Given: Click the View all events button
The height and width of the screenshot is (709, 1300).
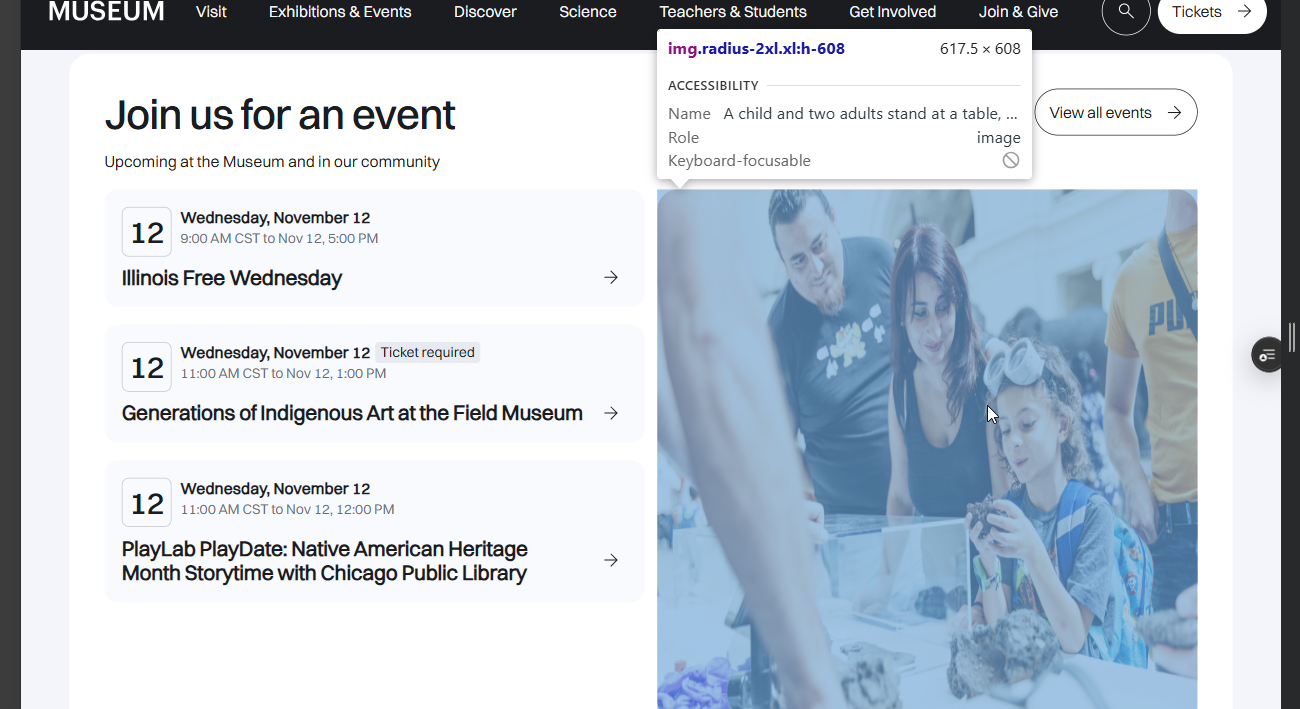Looking at the screenshot, I should [1116, 113].
